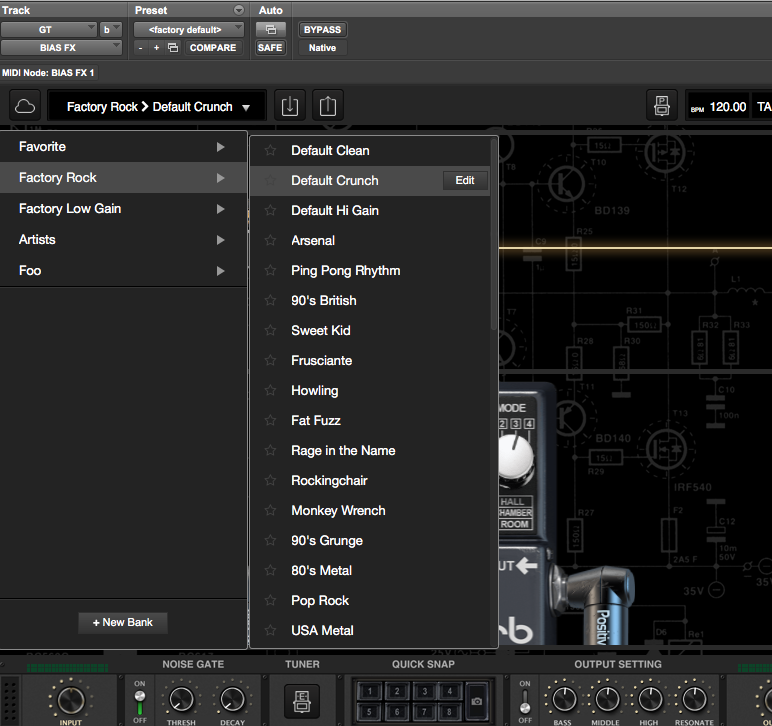Star the Fat Fuzz preset
The width and height of the screenshot is (772, 726).
click(270, 420)
